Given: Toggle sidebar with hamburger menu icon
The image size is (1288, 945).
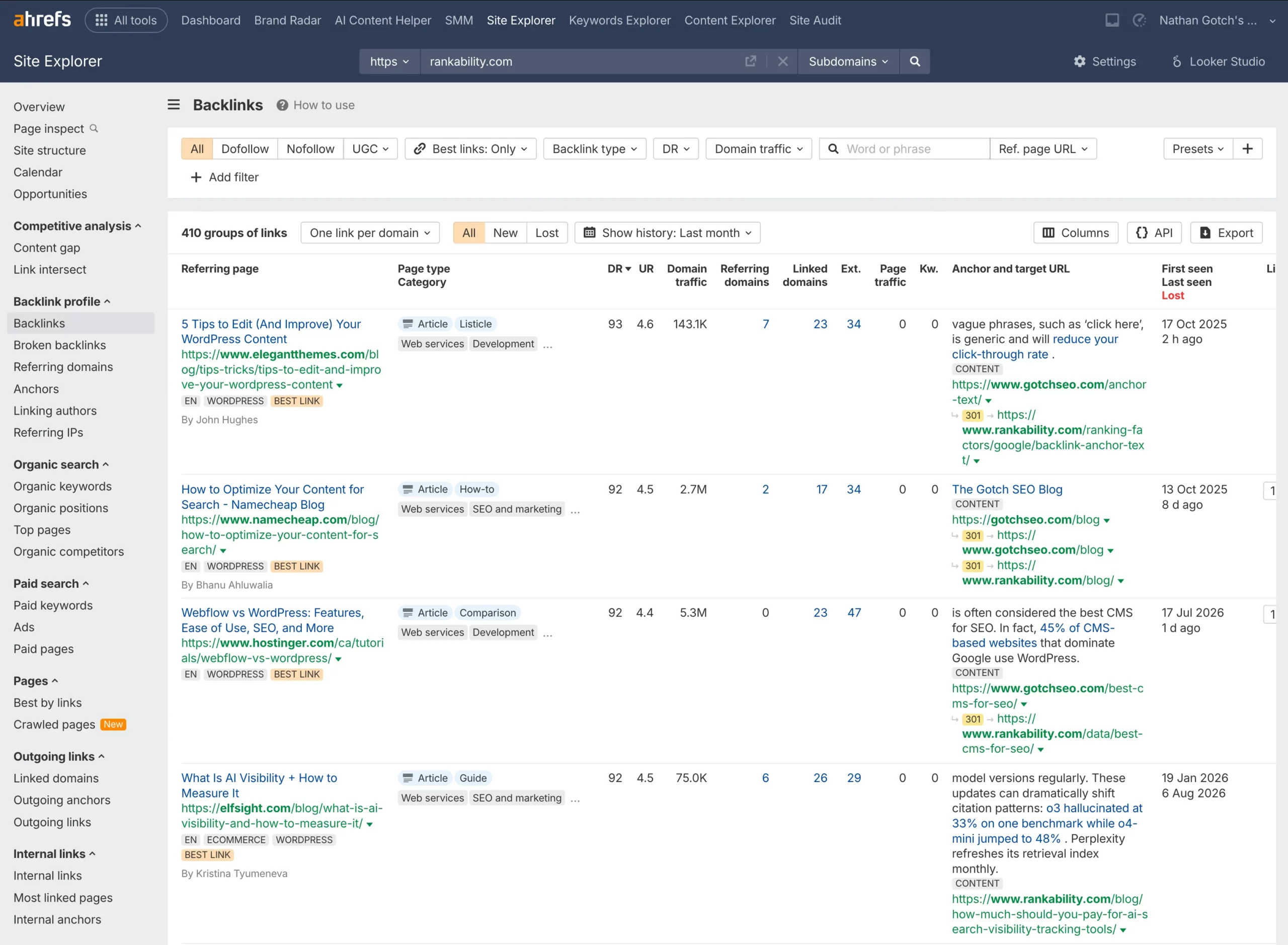Looking at the screenshot, I should (x=174, y=105).
